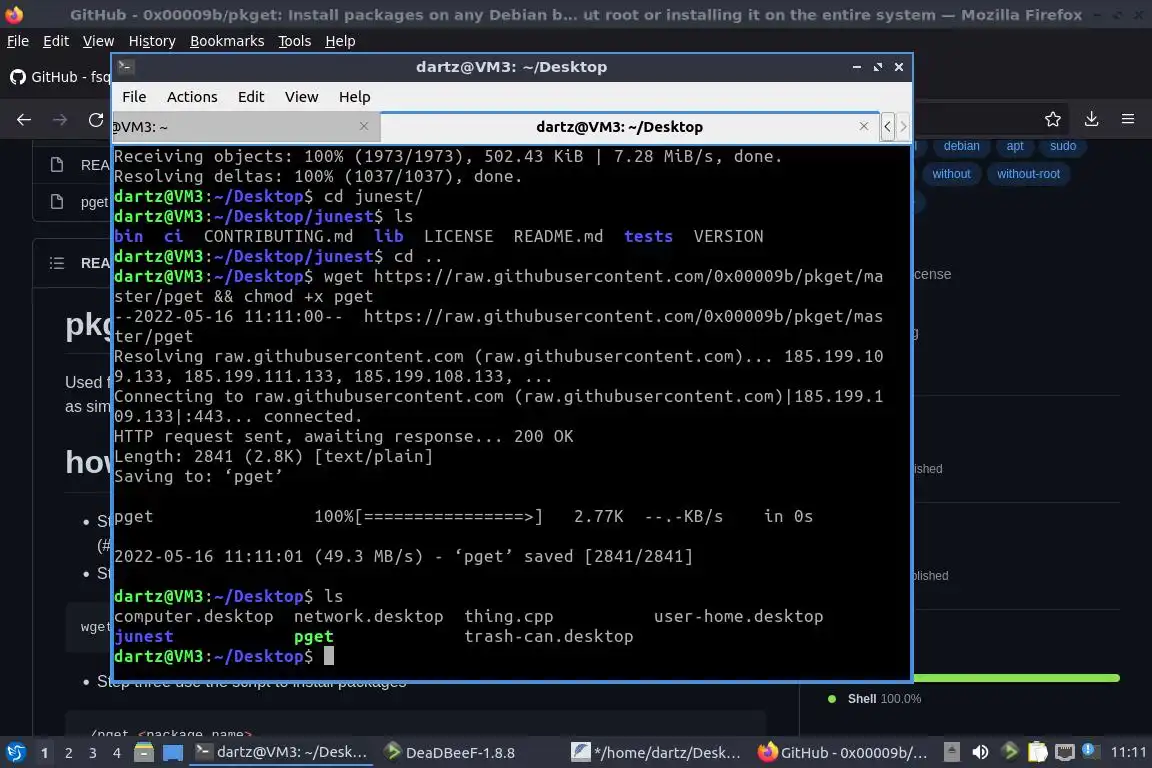Click the terminal prompt cursor
The height and width of the screenshot is (768, 1152).
[x=329, y=656]
